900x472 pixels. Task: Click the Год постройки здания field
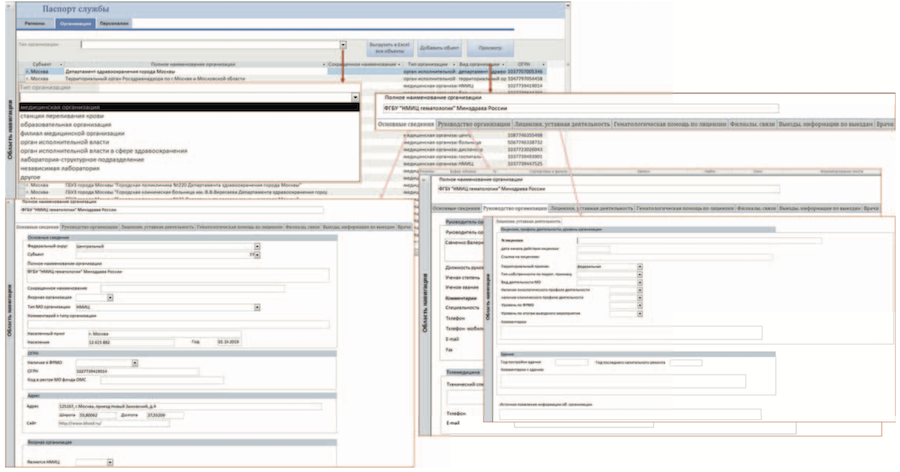pos(571,363)
